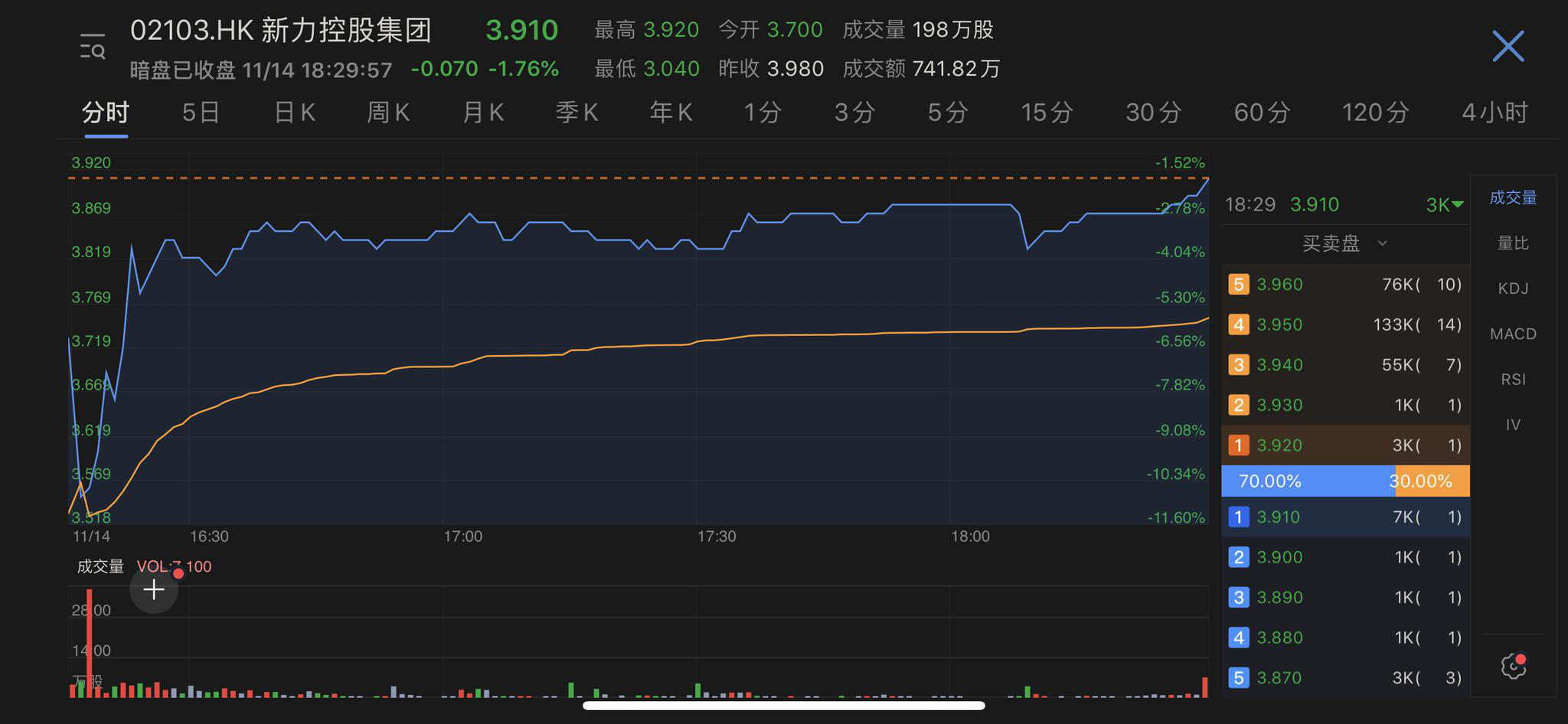The image size is (1568, 724).
Task: Select bid level 1 price 3.910
Action: click(x=1345, y=517)
